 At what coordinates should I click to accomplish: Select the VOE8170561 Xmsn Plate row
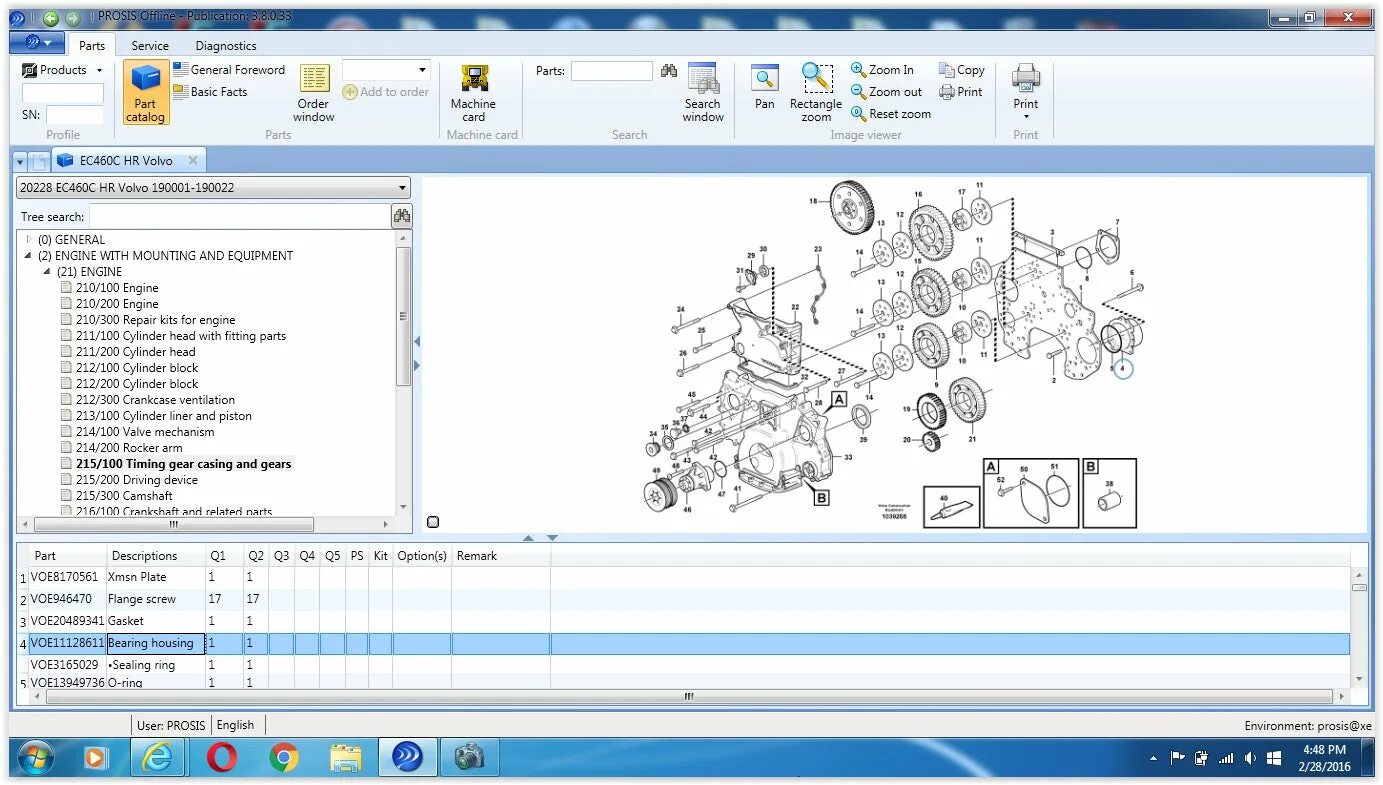(684, 577)
